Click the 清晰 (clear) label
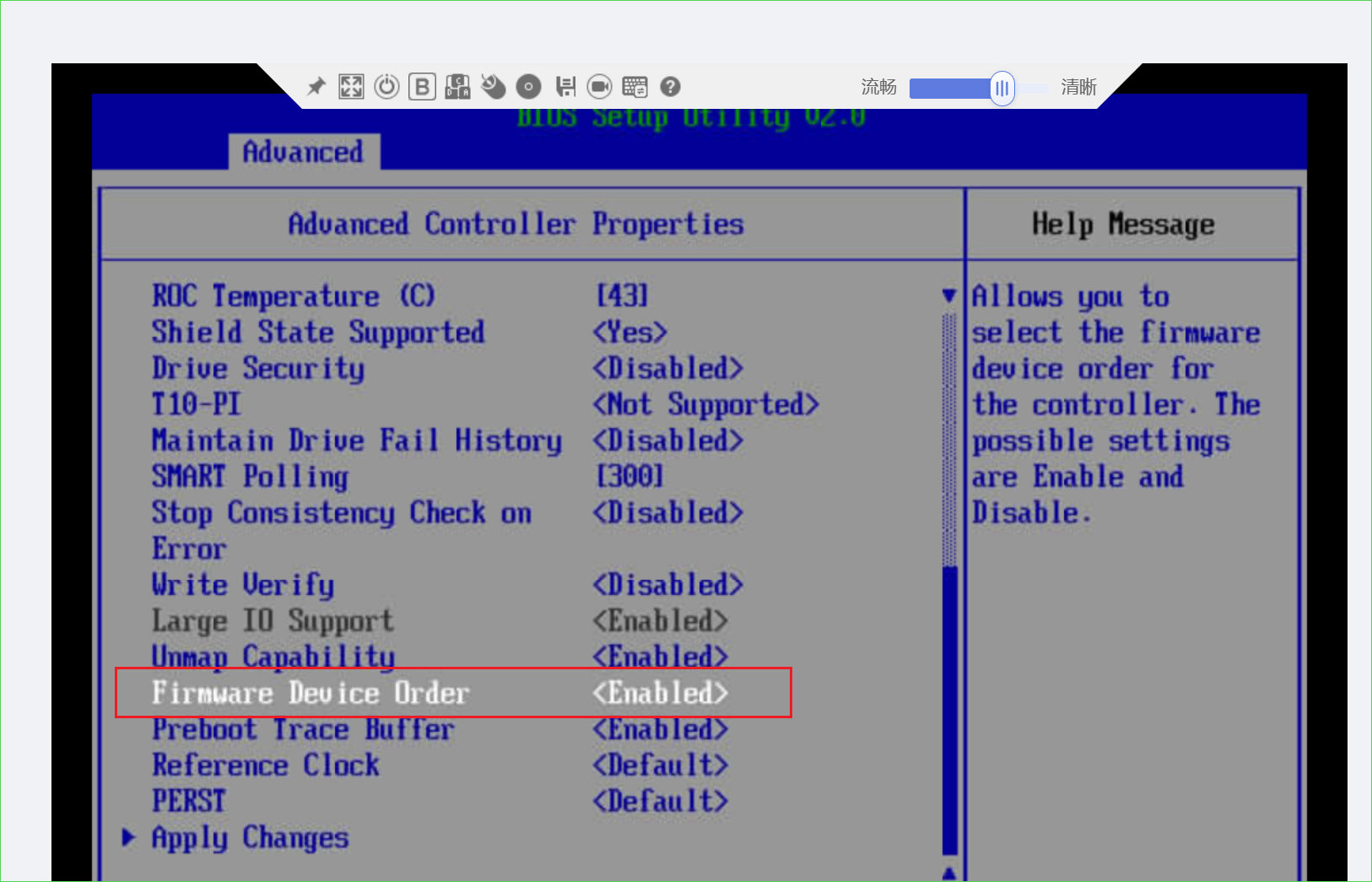Screen dimensions: 1372x882 (x=1078, y=87)
